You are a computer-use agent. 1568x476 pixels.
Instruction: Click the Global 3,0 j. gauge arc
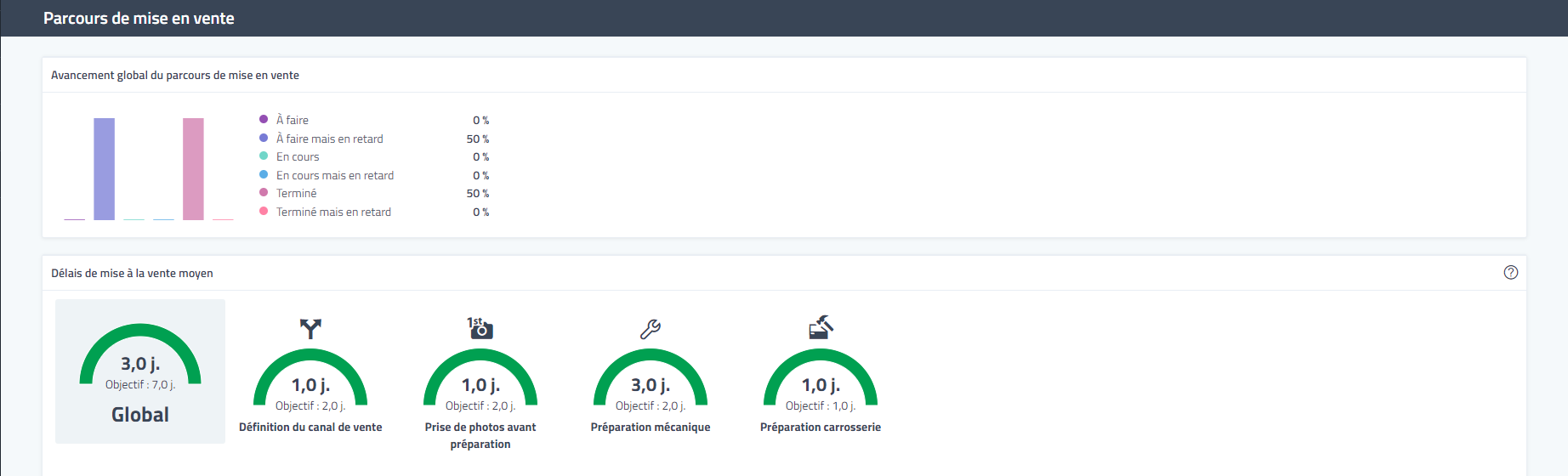click(x=140, y=354)
